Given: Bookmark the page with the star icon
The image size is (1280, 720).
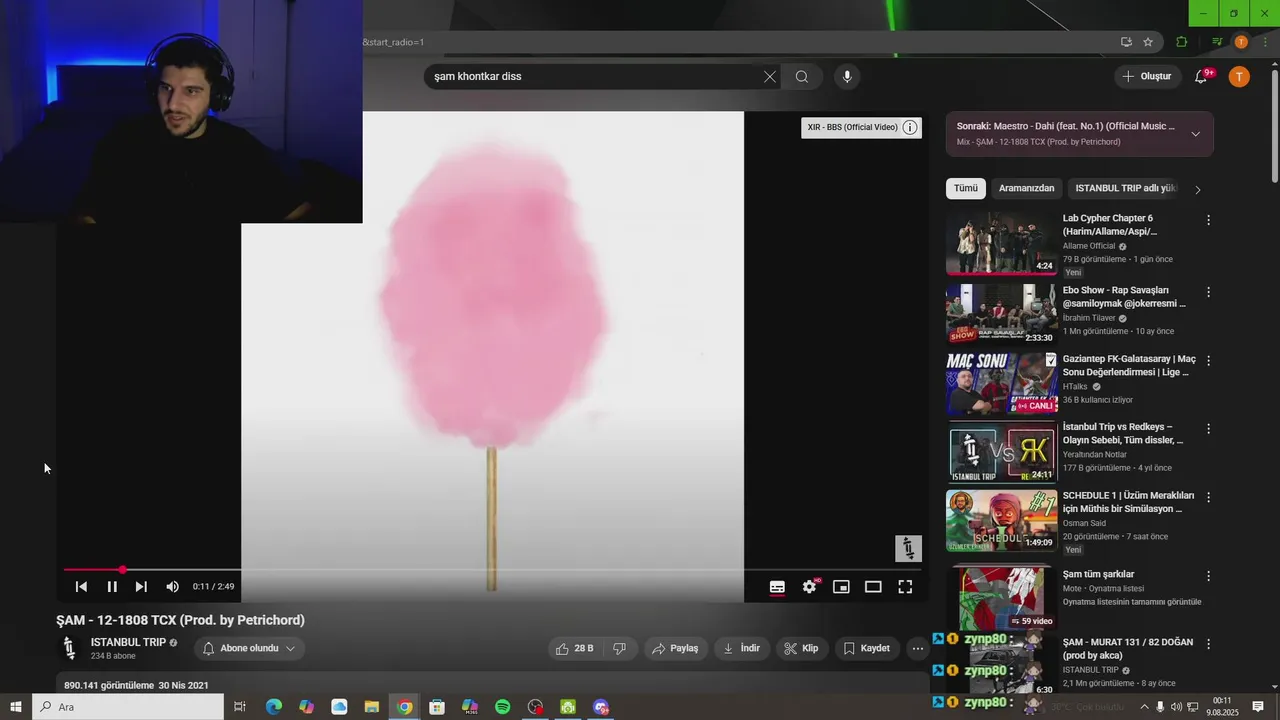Looking at the screenshot, I should (x=1148, y=42).
